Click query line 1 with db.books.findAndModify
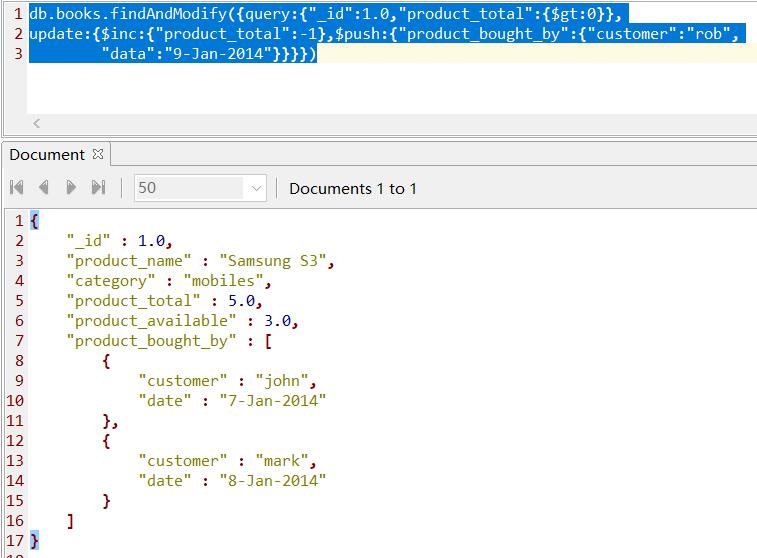 click(328, 14)
